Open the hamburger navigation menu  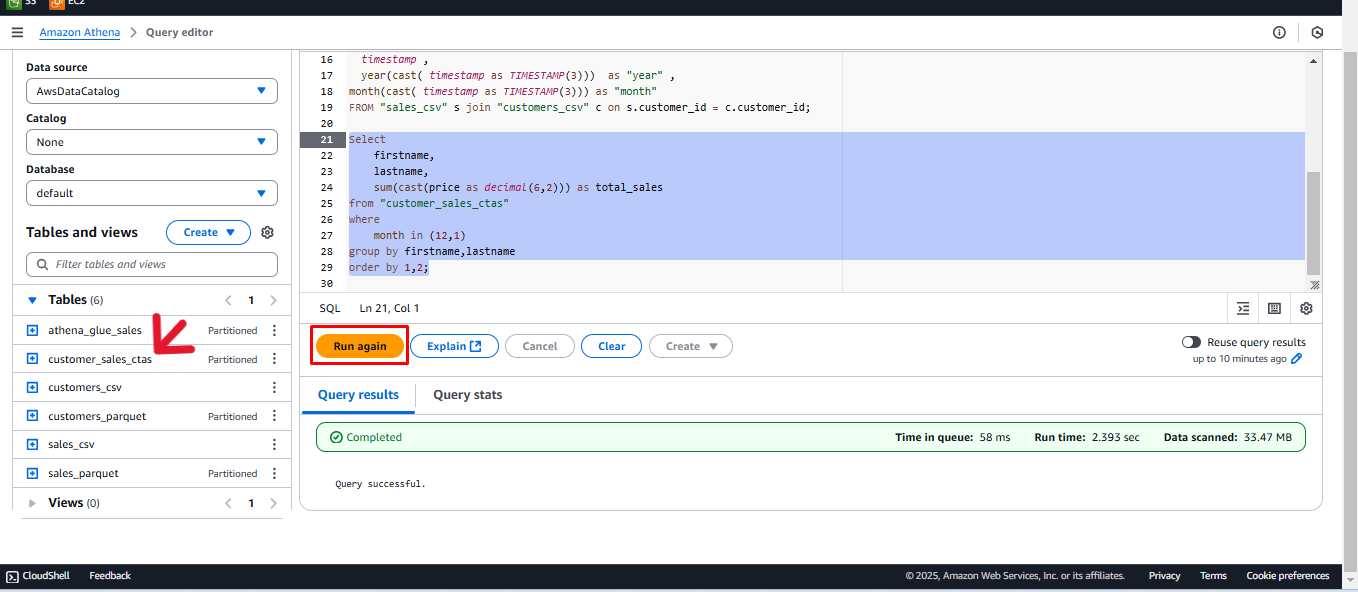[17, 32]
